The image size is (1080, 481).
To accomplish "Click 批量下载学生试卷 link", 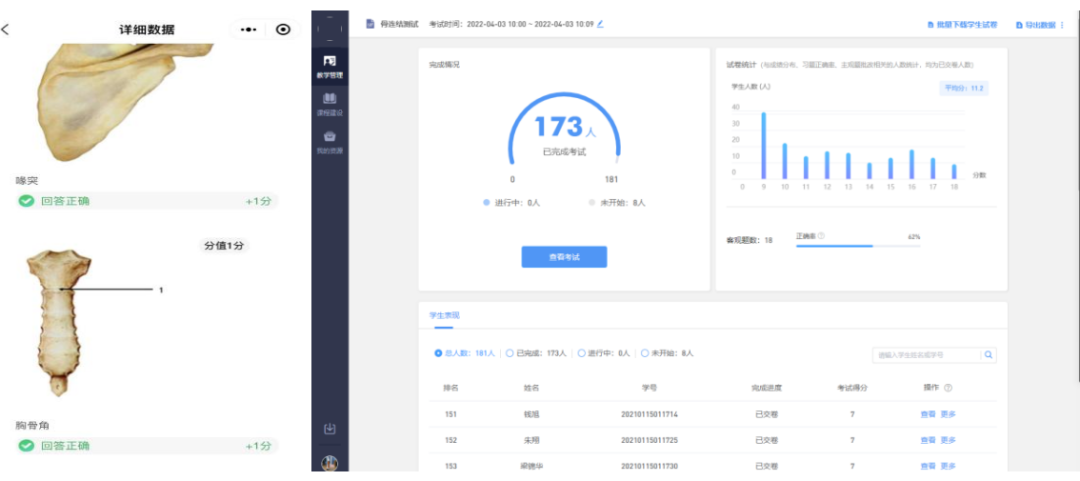I will click(967, 24).
